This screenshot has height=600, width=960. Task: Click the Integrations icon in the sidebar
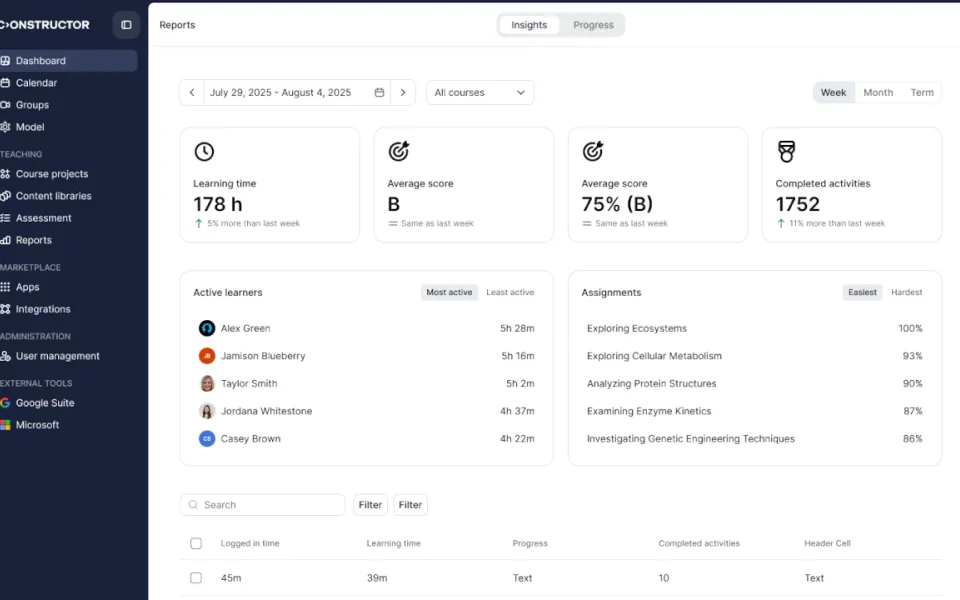[x=5, y=309]
